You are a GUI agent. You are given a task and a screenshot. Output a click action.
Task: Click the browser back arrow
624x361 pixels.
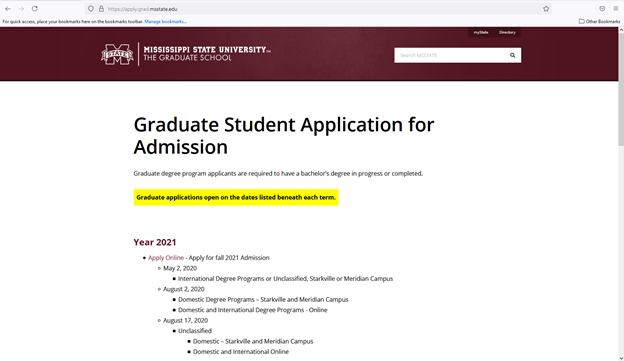tap(8, 9)
